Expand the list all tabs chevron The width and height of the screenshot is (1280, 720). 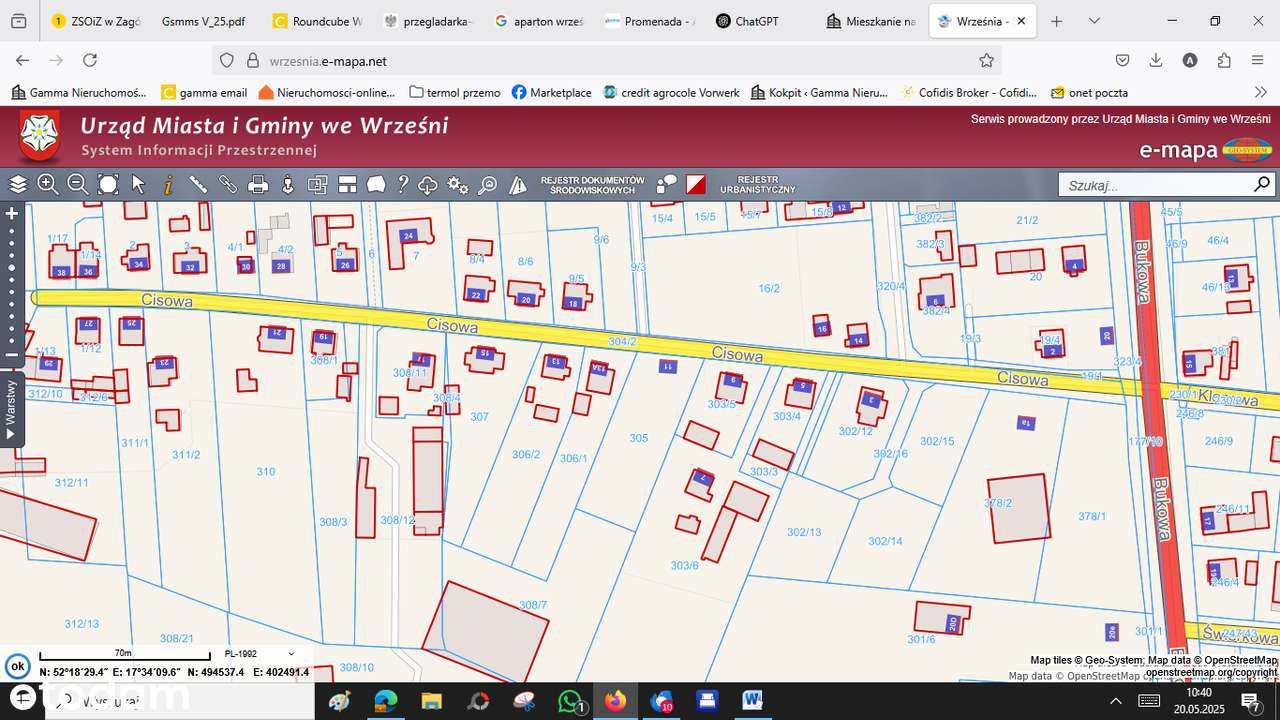1094,21
